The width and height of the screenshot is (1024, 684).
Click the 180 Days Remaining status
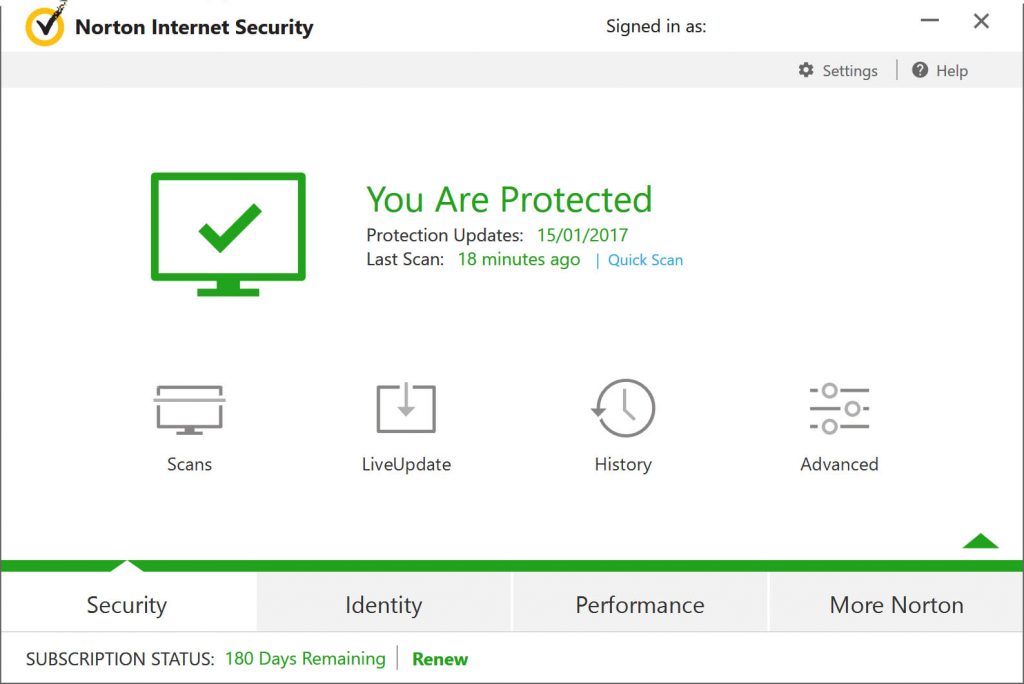point(305,659)
